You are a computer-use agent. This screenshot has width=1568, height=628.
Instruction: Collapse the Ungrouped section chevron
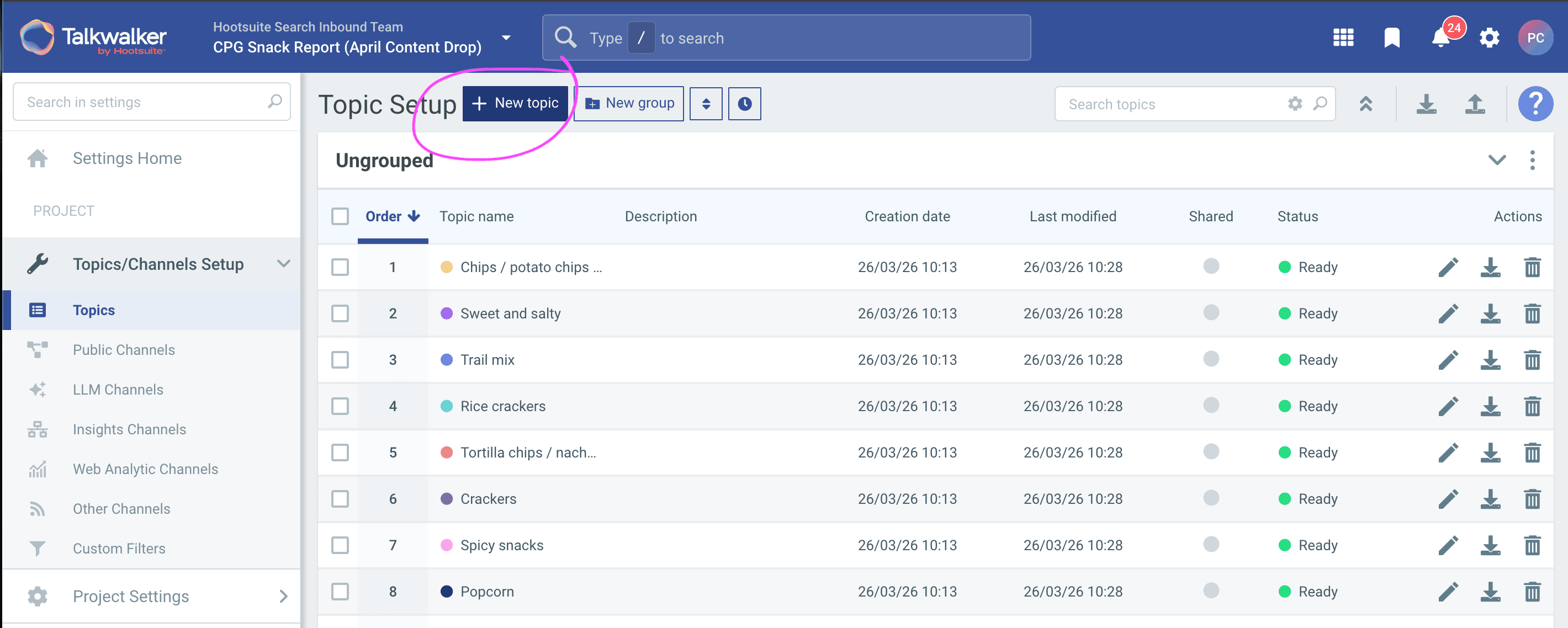[x=1497, y=160]
